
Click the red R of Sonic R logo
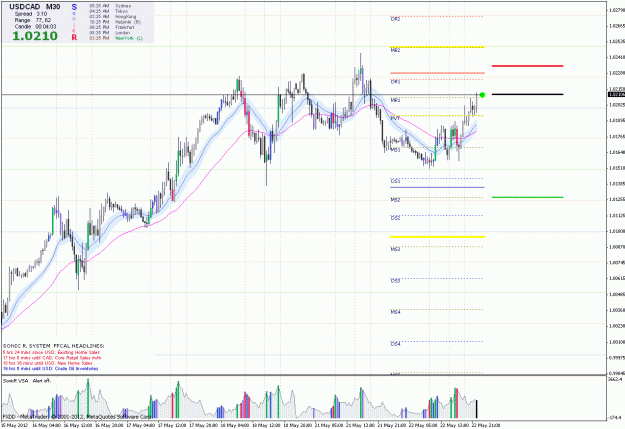click(x=74, y=37)
